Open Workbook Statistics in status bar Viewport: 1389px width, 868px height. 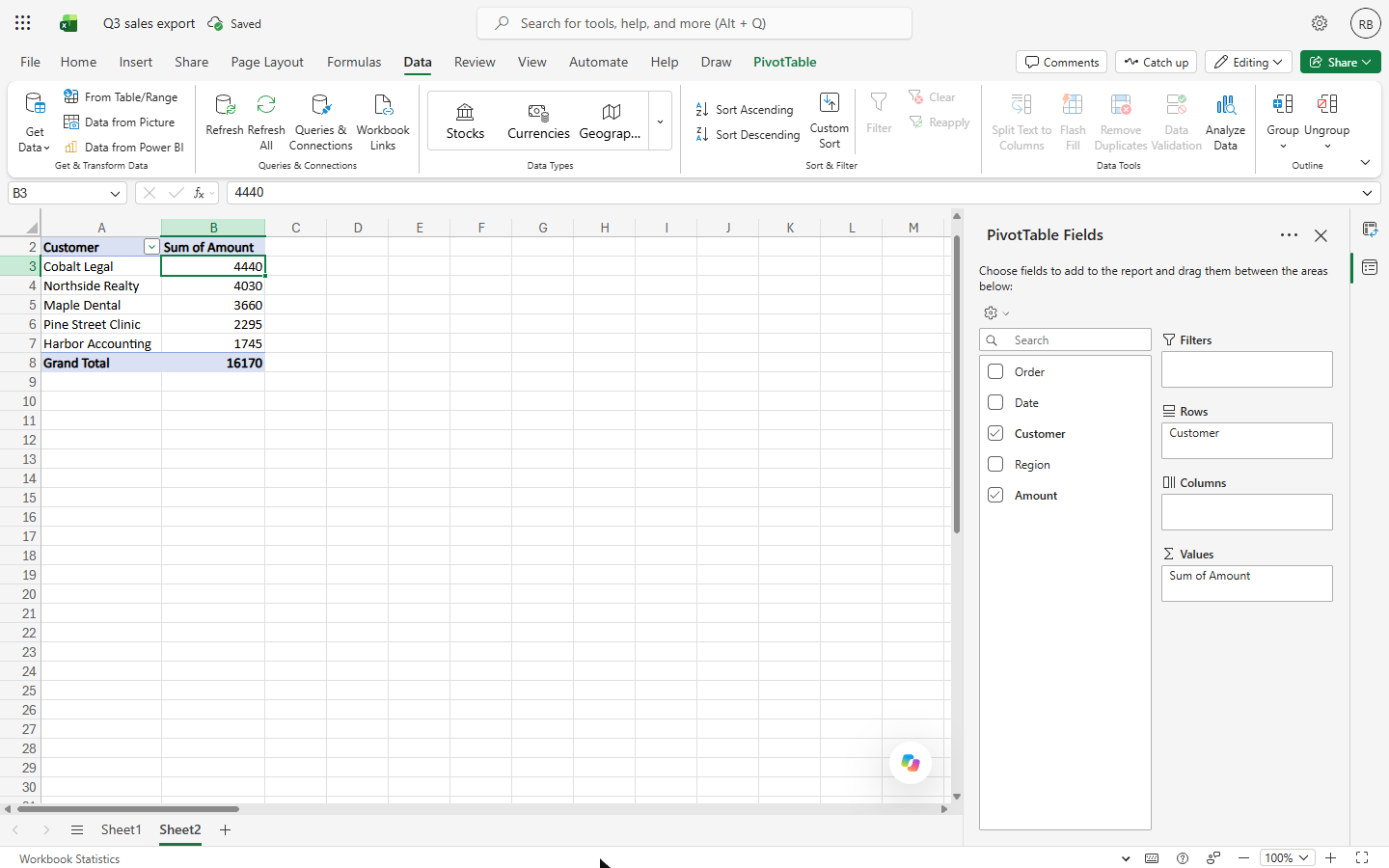pos(69,859)
